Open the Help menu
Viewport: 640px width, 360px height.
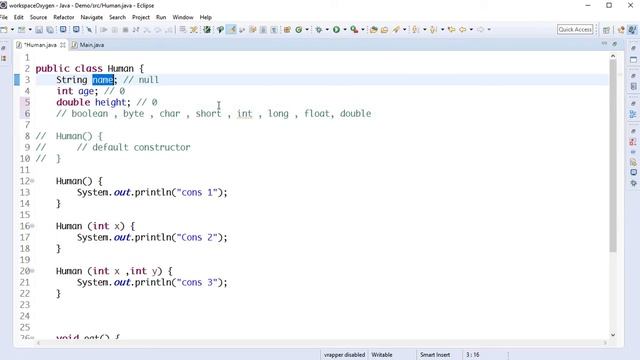tap(206, 17)
